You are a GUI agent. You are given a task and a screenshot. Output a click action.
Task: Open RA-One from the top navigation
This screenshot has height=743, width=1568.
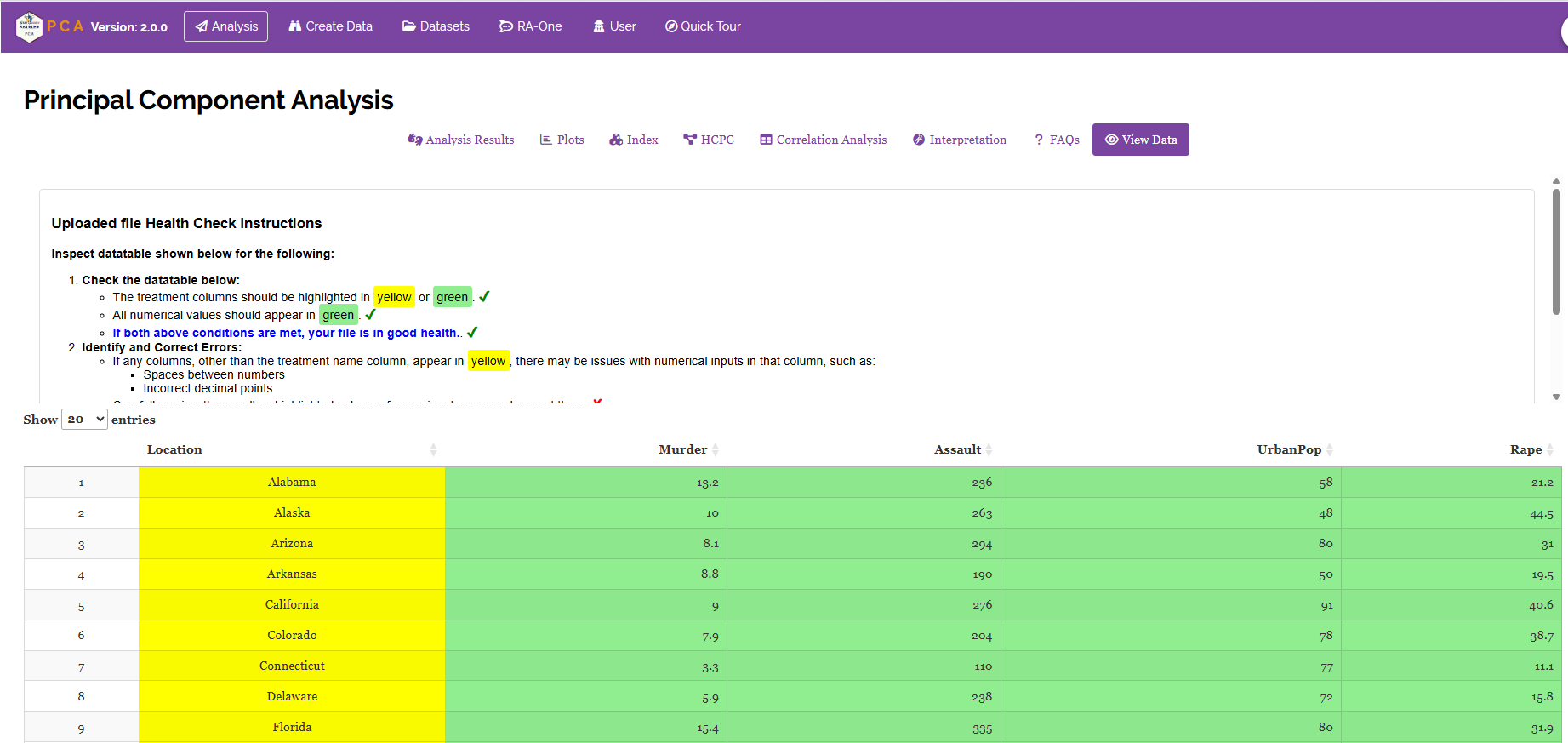pos(531,26)
